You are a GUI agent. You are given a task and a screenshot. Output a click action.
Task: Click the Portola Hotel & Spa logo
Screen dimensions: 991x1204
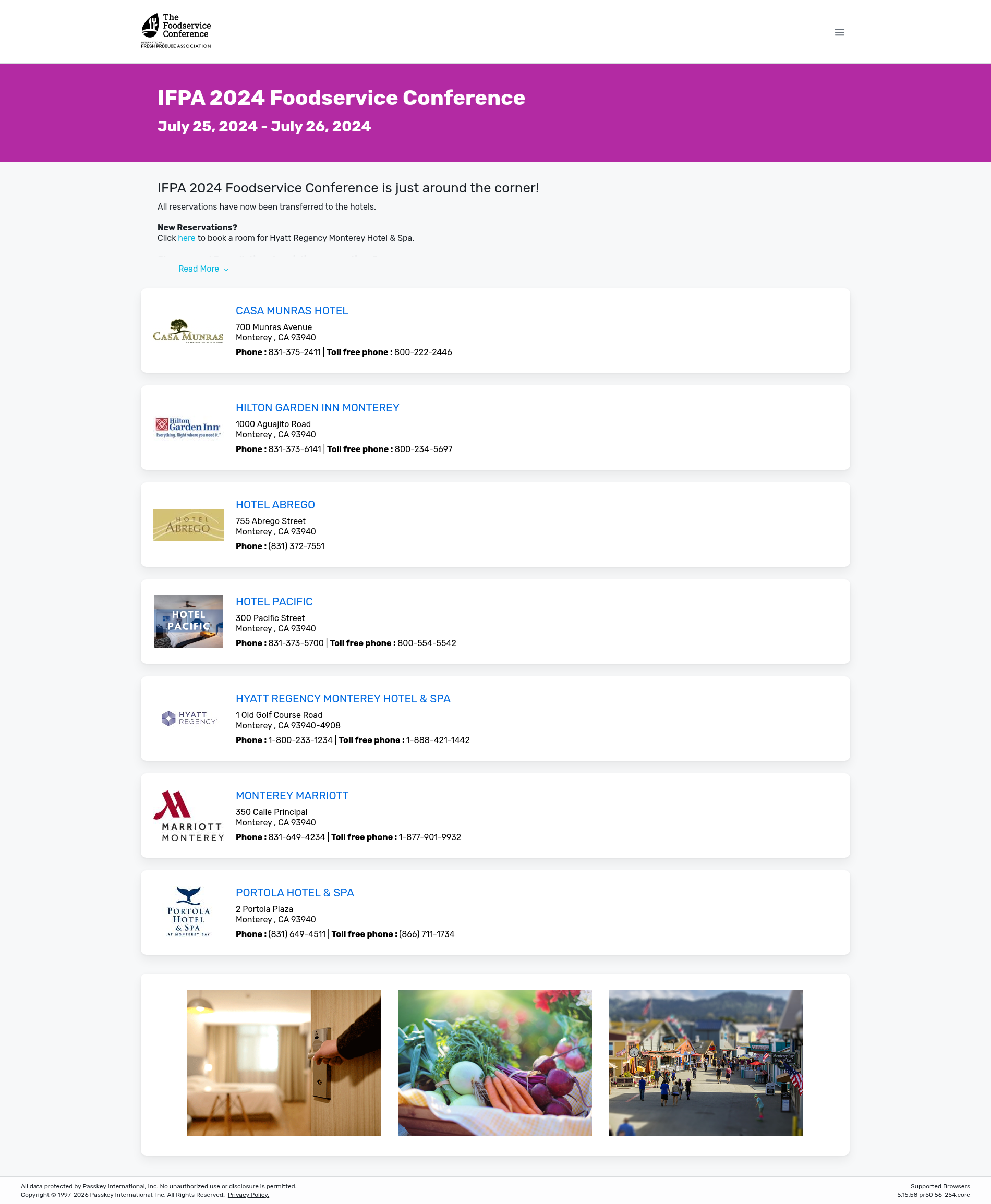tap(188, 912)
